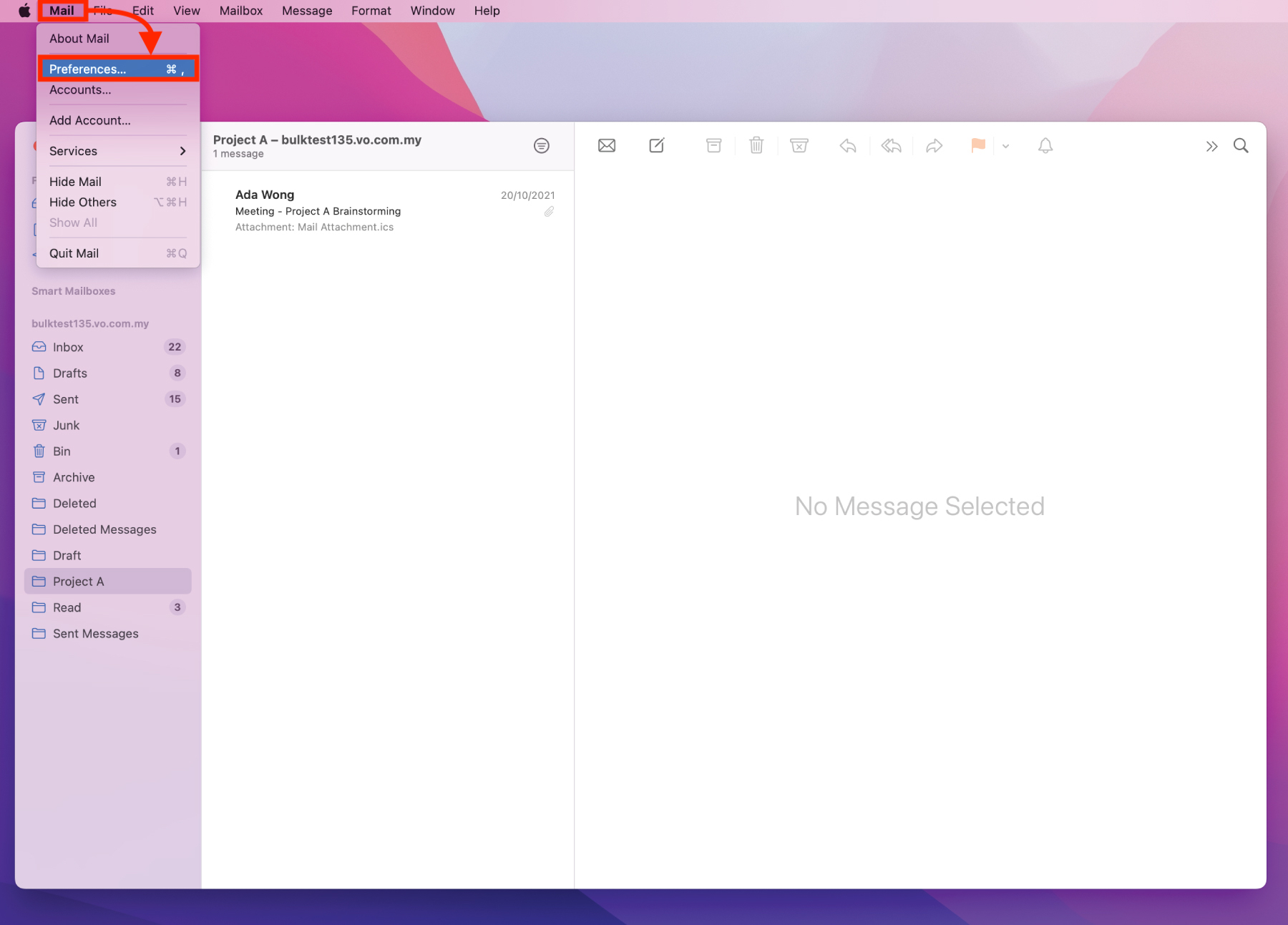This screenshot has height=925, width=1288.
Task: Move message to Junk via toolbar
Action: pyautogui.click(x=799, y=146)
